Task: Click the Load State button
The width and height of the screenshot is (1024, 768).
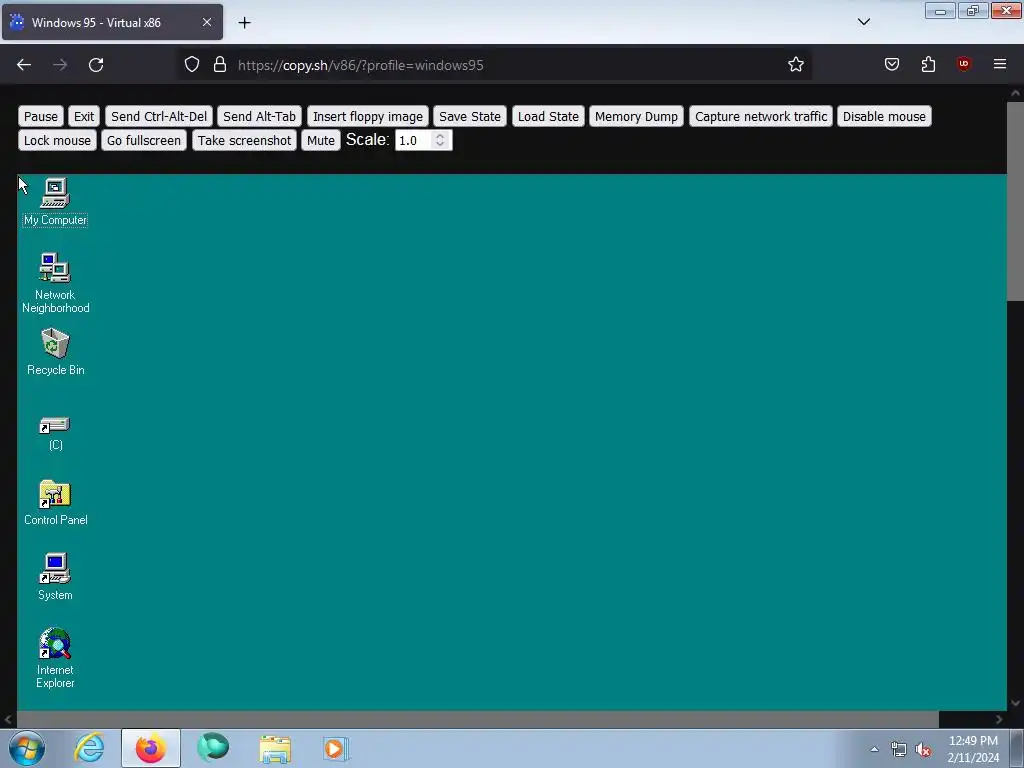Action: [548, 116]
